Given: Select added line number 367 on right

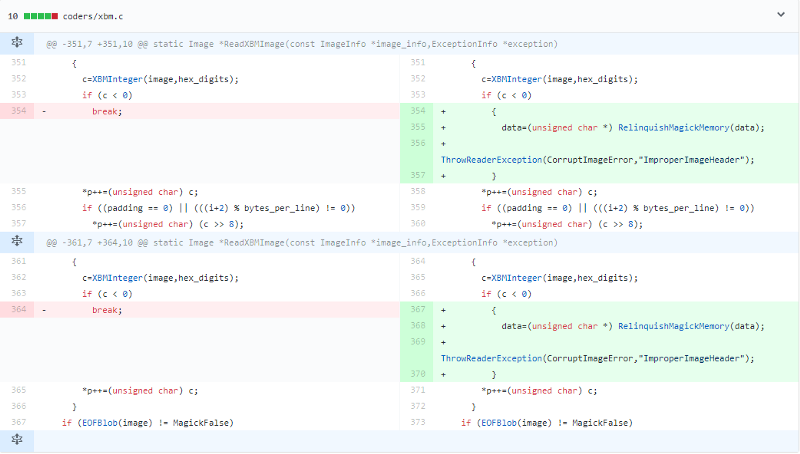Looking at the screenshot, I should point(418,310).
